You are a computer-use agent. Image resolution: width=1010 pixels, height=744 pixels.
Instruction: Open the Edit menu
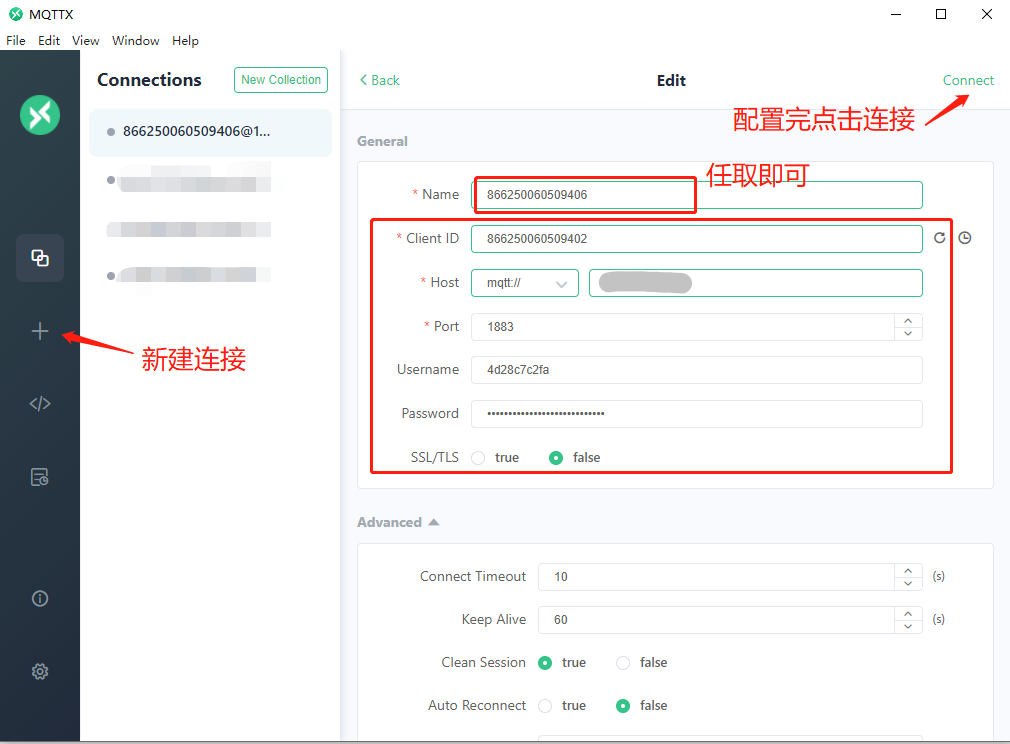click(49, 41)
